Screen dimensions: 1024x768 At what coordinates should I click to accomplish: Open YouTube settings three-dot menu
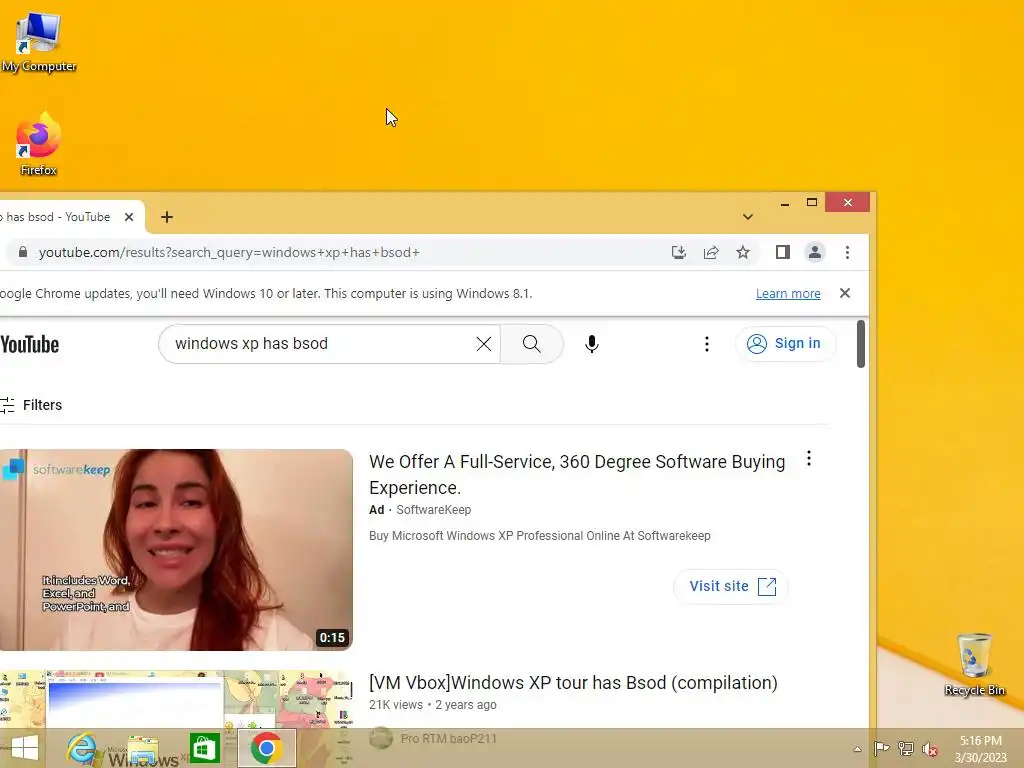(x=707, y=344)
